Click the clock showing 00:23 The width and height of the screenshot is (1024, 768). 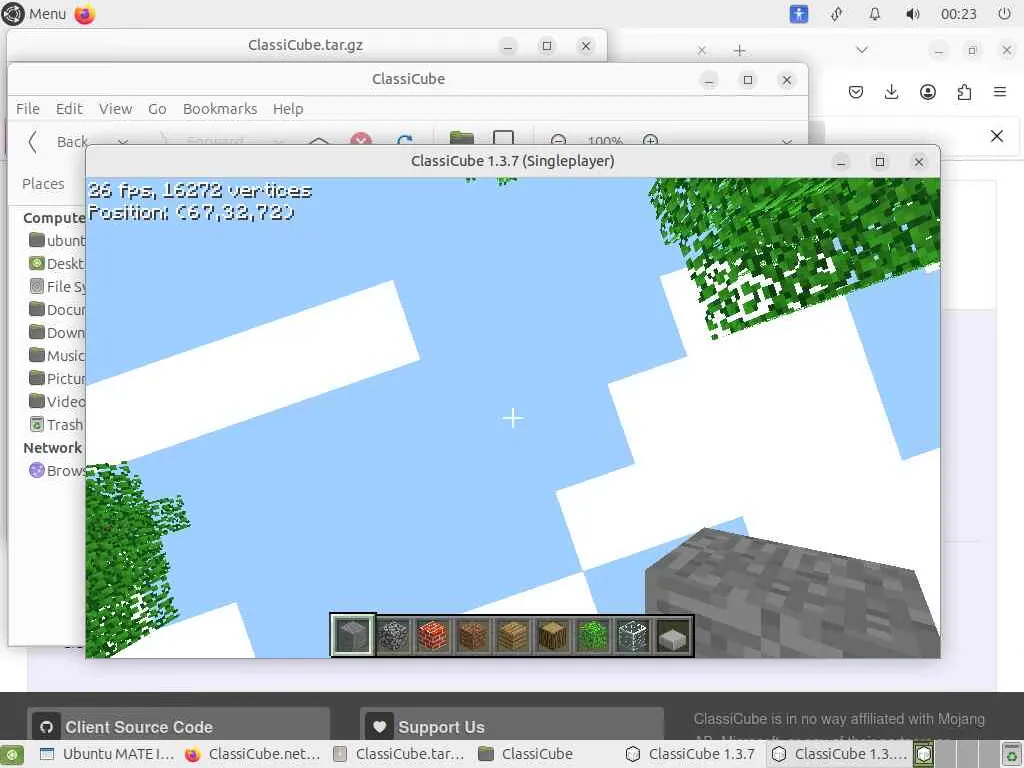coord(959,14)
